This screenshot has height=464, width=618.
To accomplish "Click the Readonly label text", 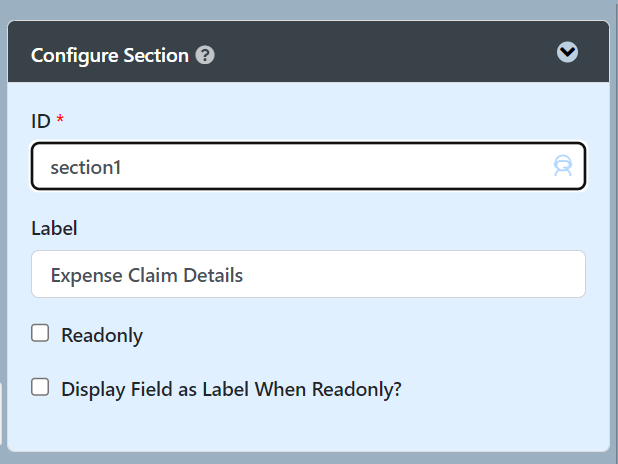I will [x=102, y=336].
